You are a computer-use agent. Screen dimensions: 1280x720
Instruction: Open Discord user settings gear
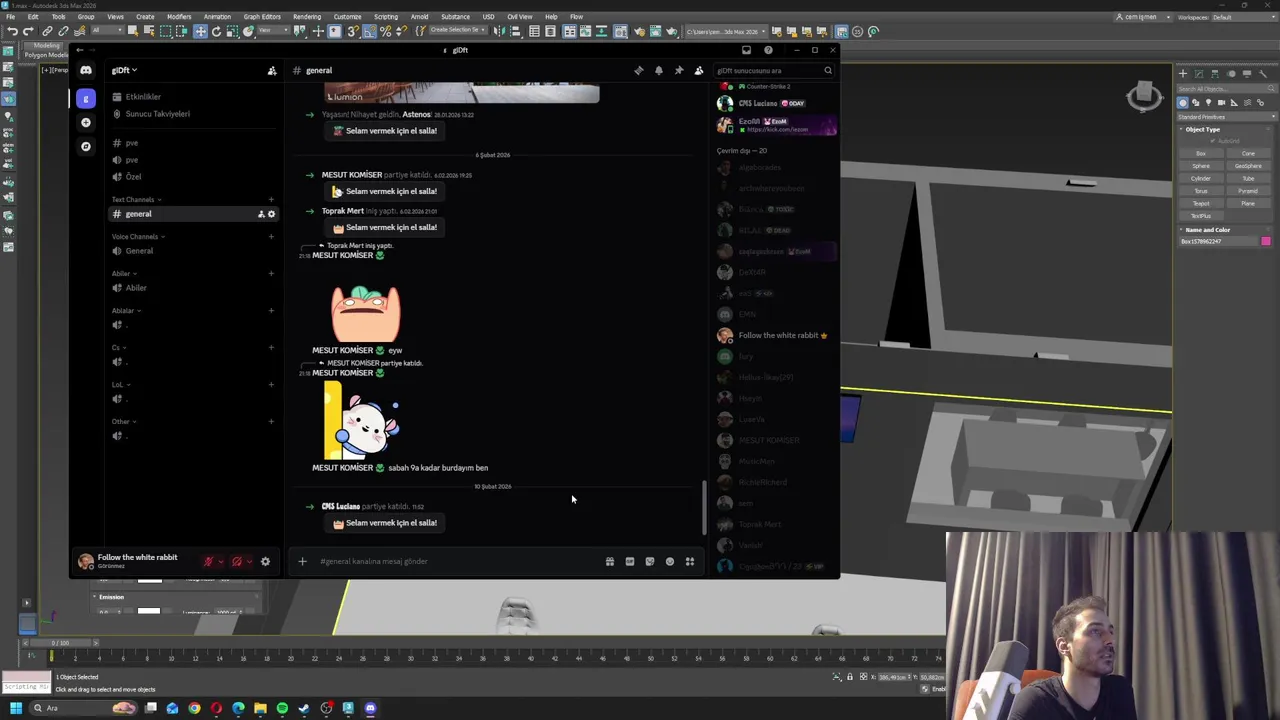click(x=265, y=561)
